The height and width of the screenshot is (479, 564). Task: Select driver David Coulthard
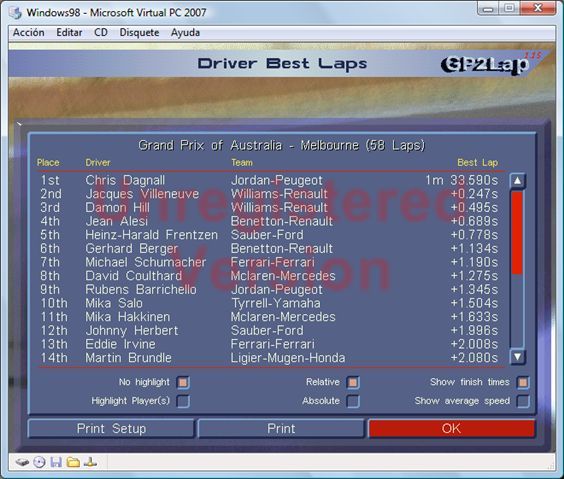click(133, 276)
